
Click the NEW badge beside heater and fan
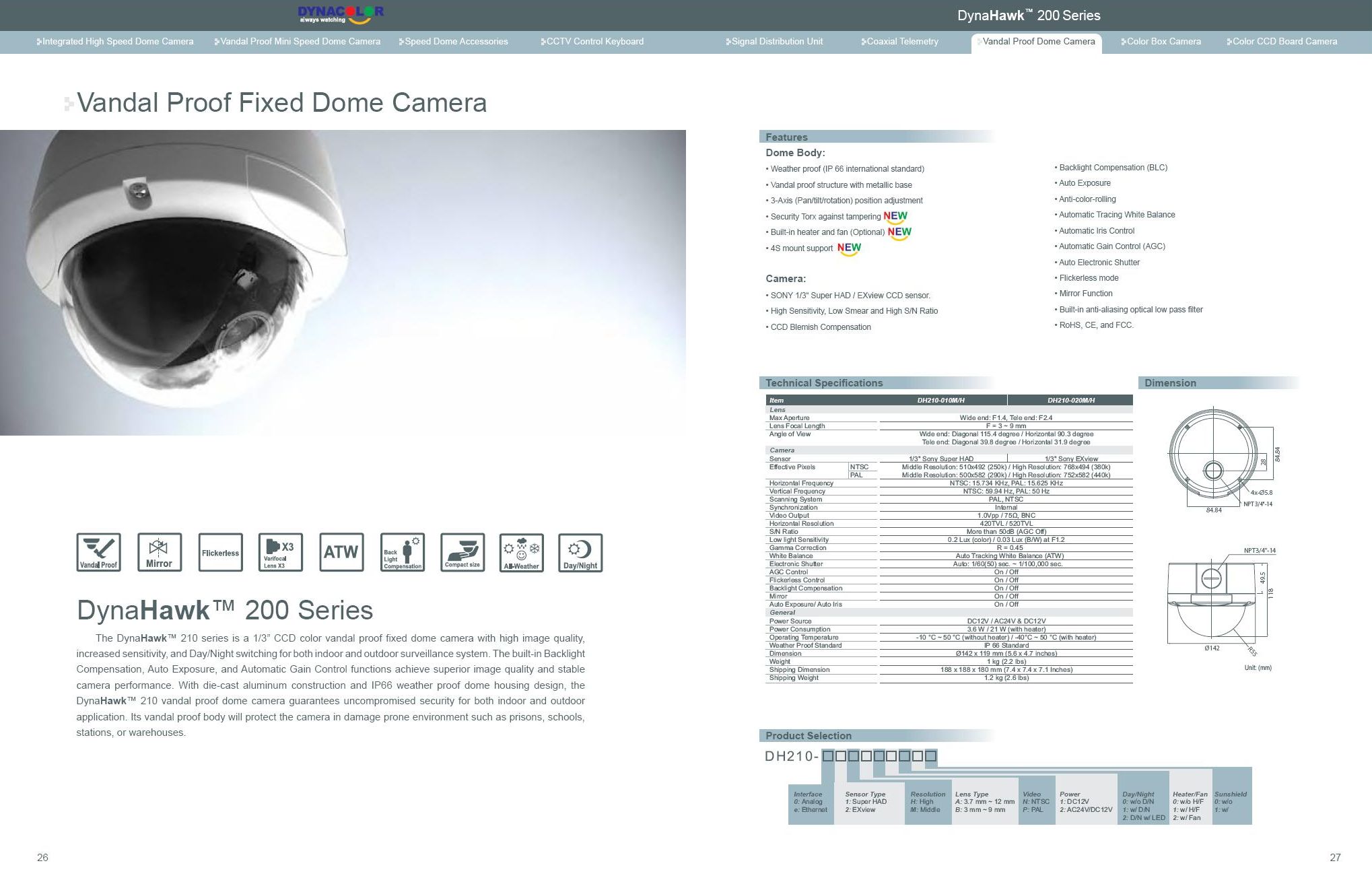pyautogui.click(x=899, y=232)
